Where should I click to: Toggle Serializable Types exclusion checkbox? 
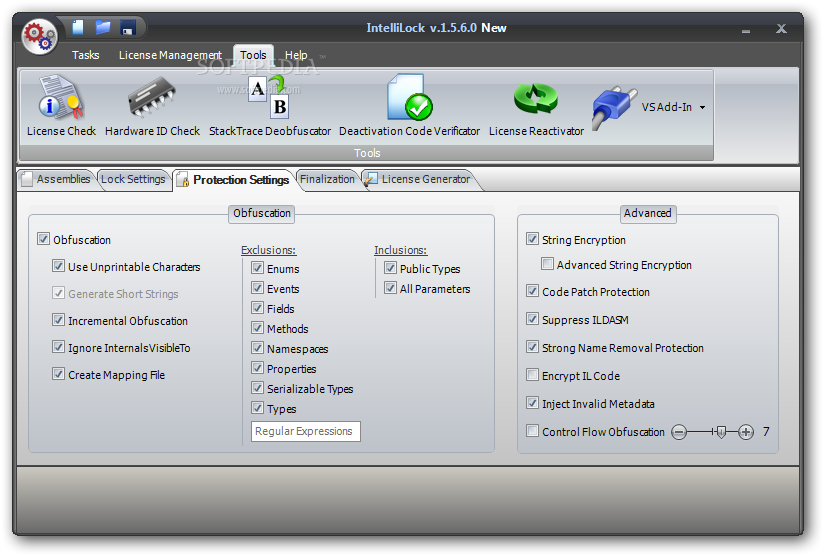coord(258,388)
